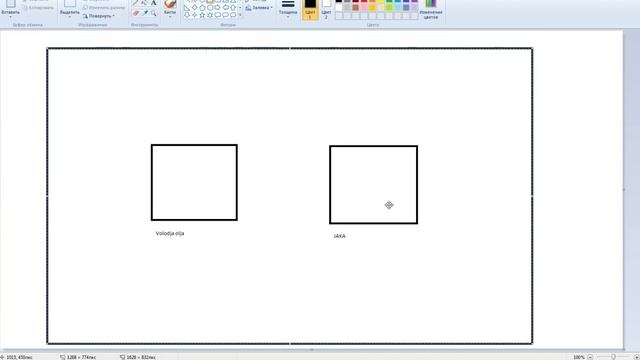Select the cloud callout shape

pyautogui.click(x=233, y=15)
